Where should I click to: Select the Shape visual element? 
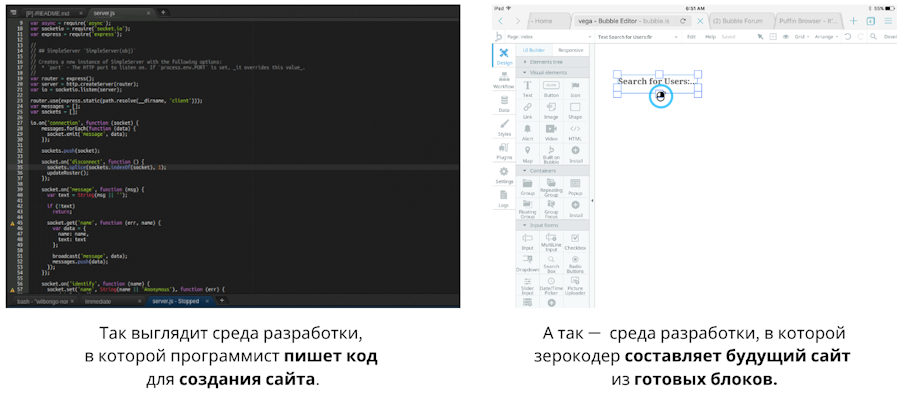[x=575, y=110]
